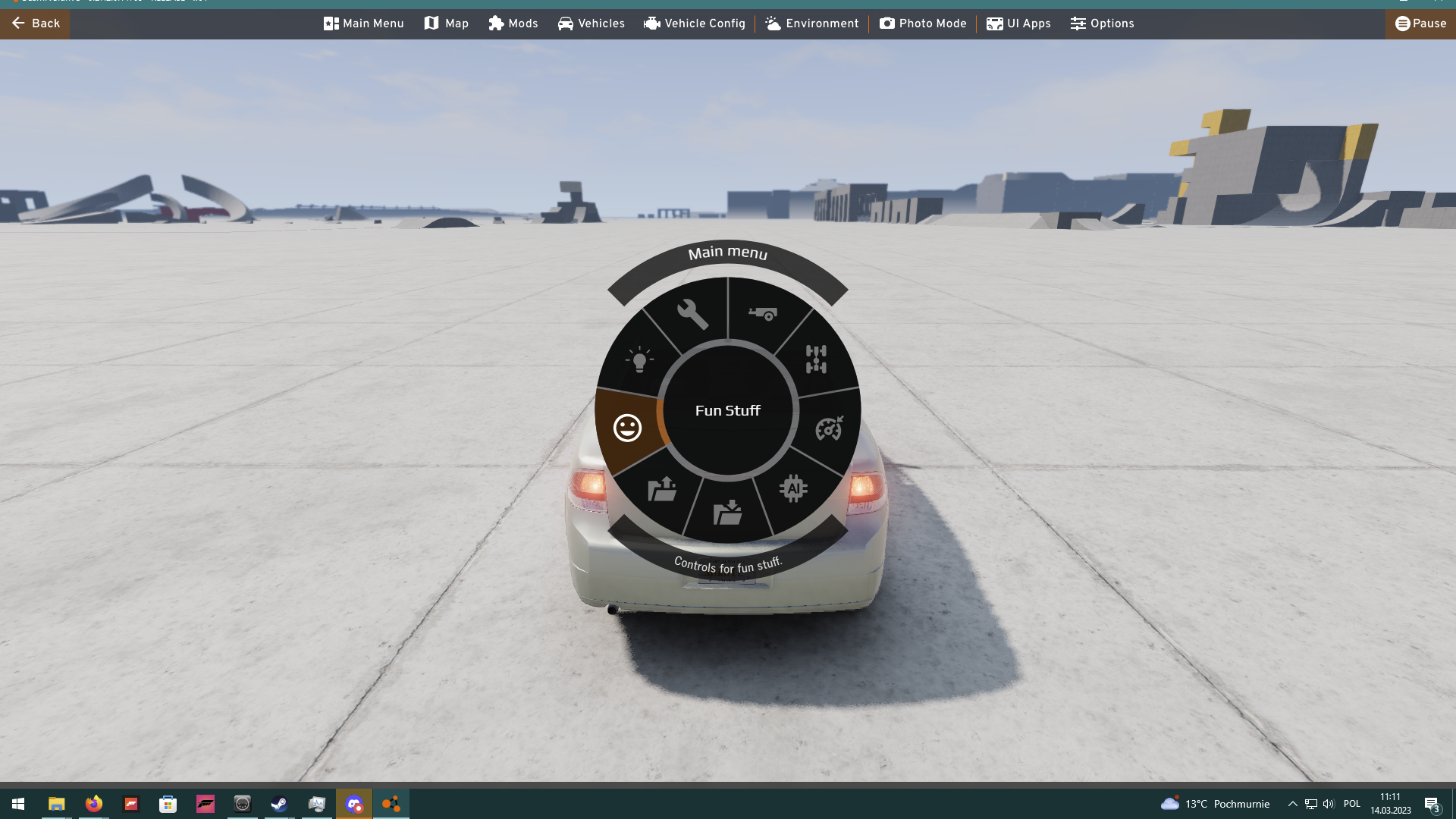
Task: Select the Fun Stuff smiley segment
Action: (x=627, y=428)
